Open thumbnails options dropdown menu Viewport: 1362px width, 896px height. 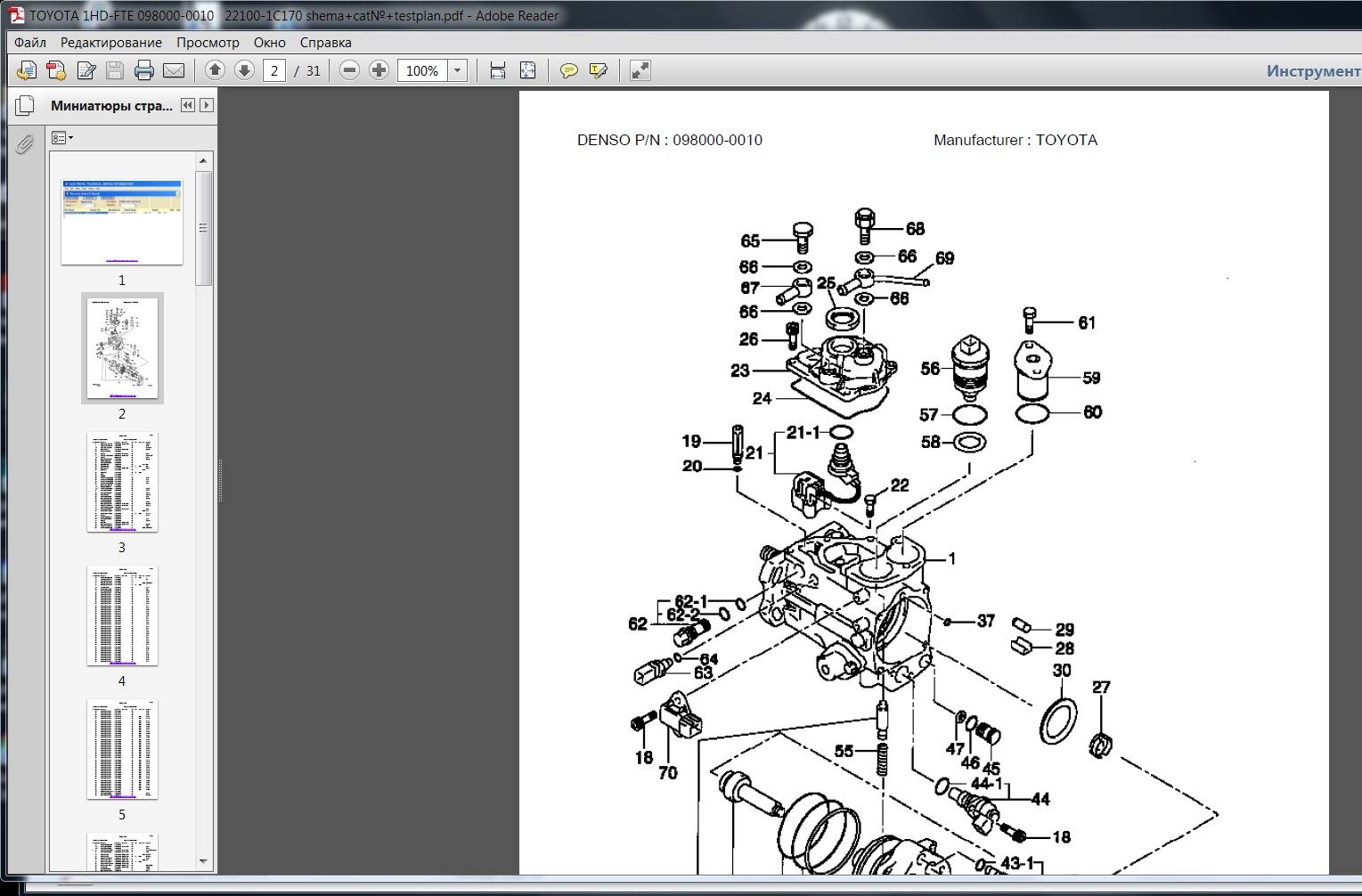pyautogui.click(x=61, y=138)
